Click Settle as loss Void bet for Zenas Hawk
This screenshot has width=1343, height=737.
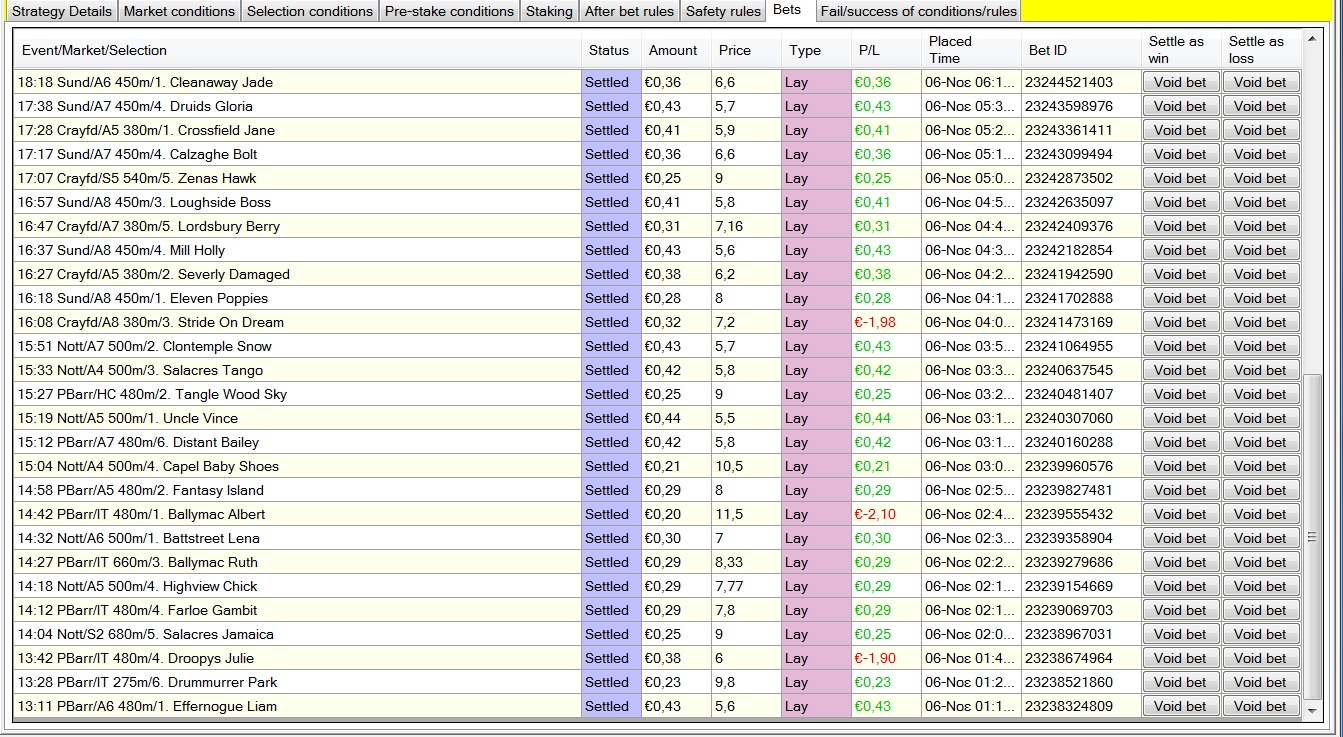point(1260,178)
